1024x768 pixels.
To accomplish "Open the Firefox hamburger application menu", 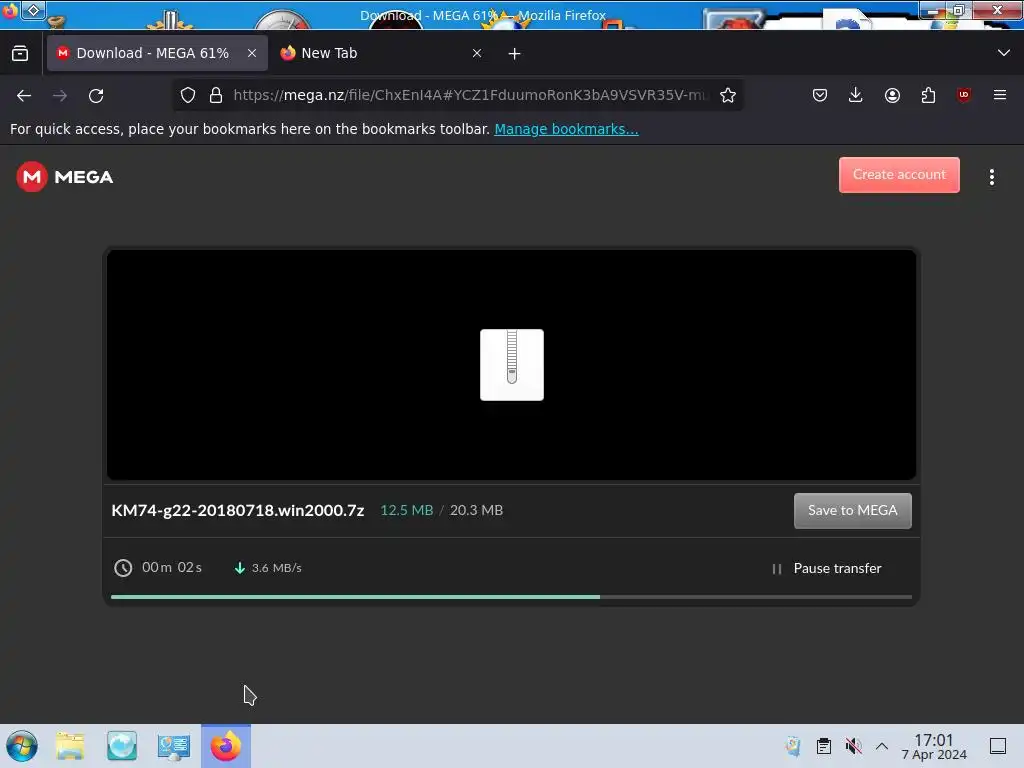I will [x=1000, y=95].
